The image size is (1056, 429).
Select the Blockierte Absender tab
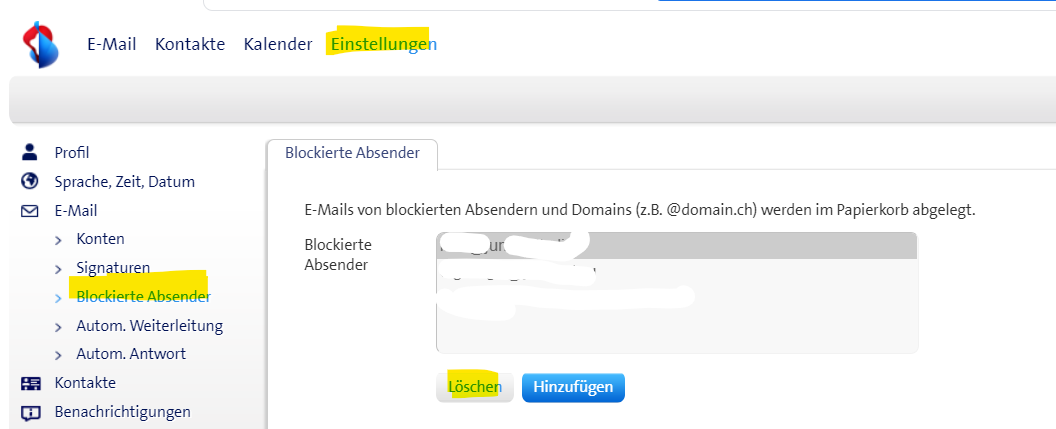coord(352,153)
